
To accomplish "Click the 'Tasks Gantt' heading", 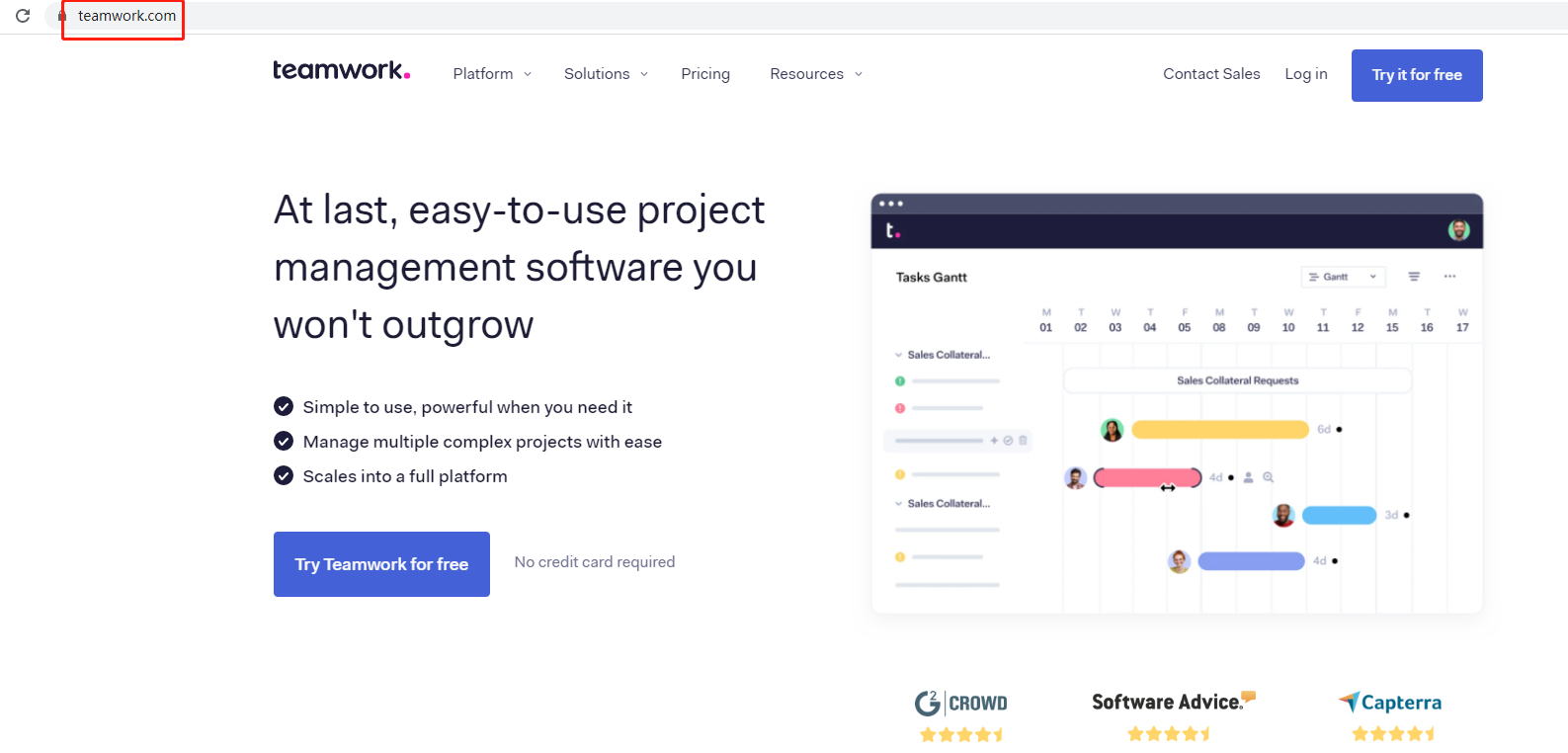I will point(932,278).
